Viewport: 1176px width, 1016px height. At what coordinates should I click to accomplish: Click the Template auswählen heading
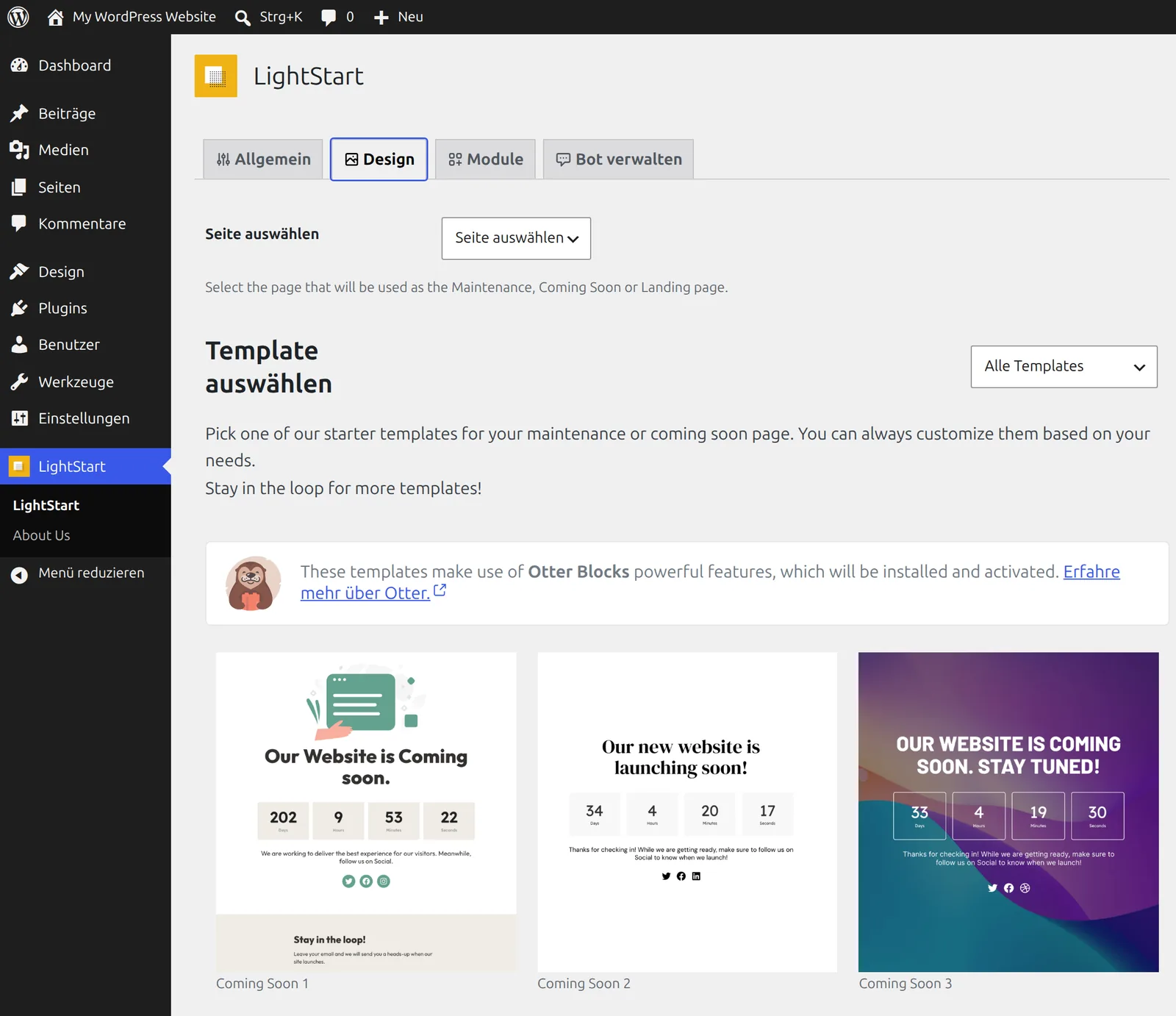[x=269, y=367]
